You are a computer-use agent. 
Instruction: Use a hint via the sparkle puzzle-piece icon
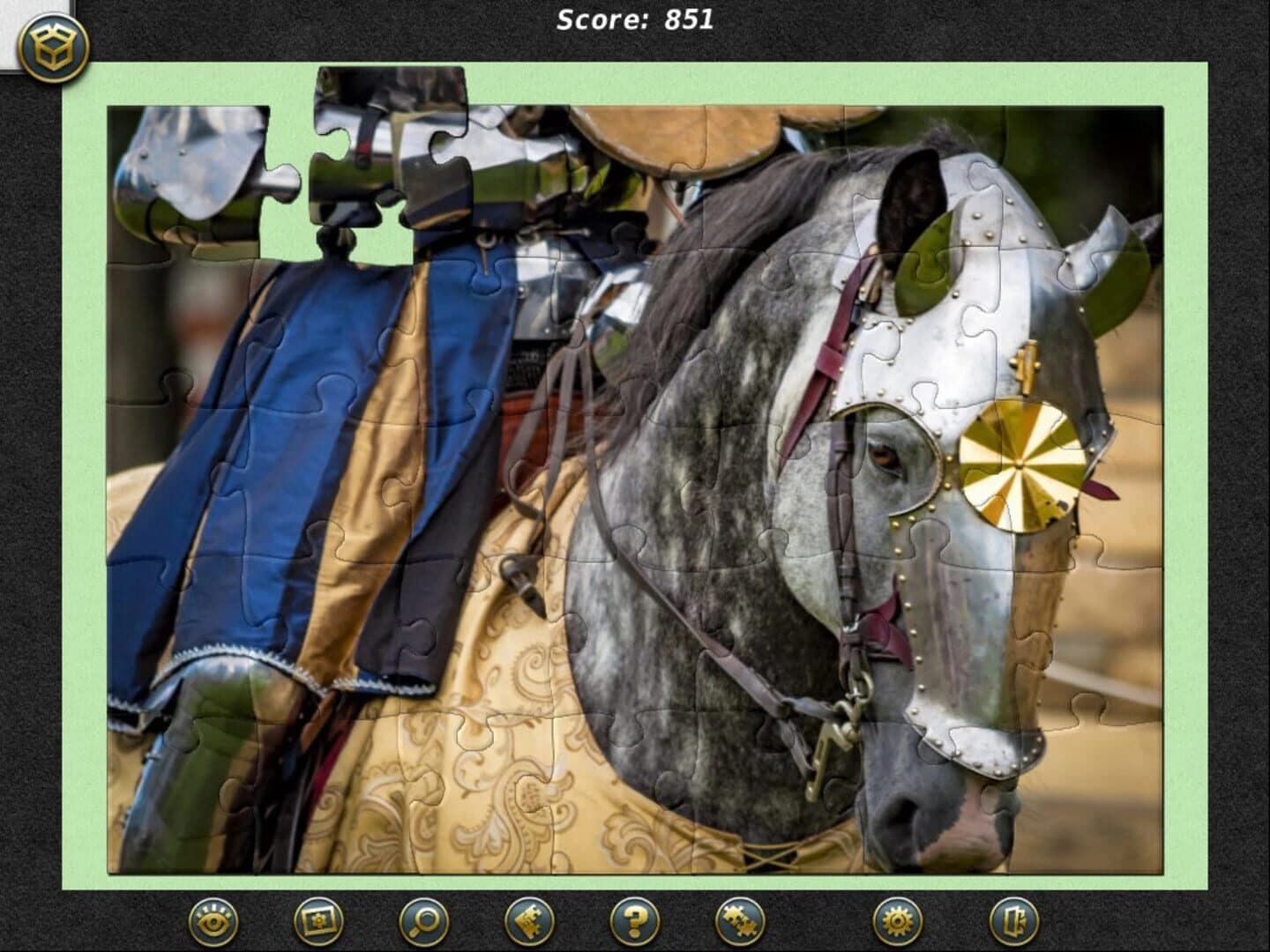coord(529,919)
